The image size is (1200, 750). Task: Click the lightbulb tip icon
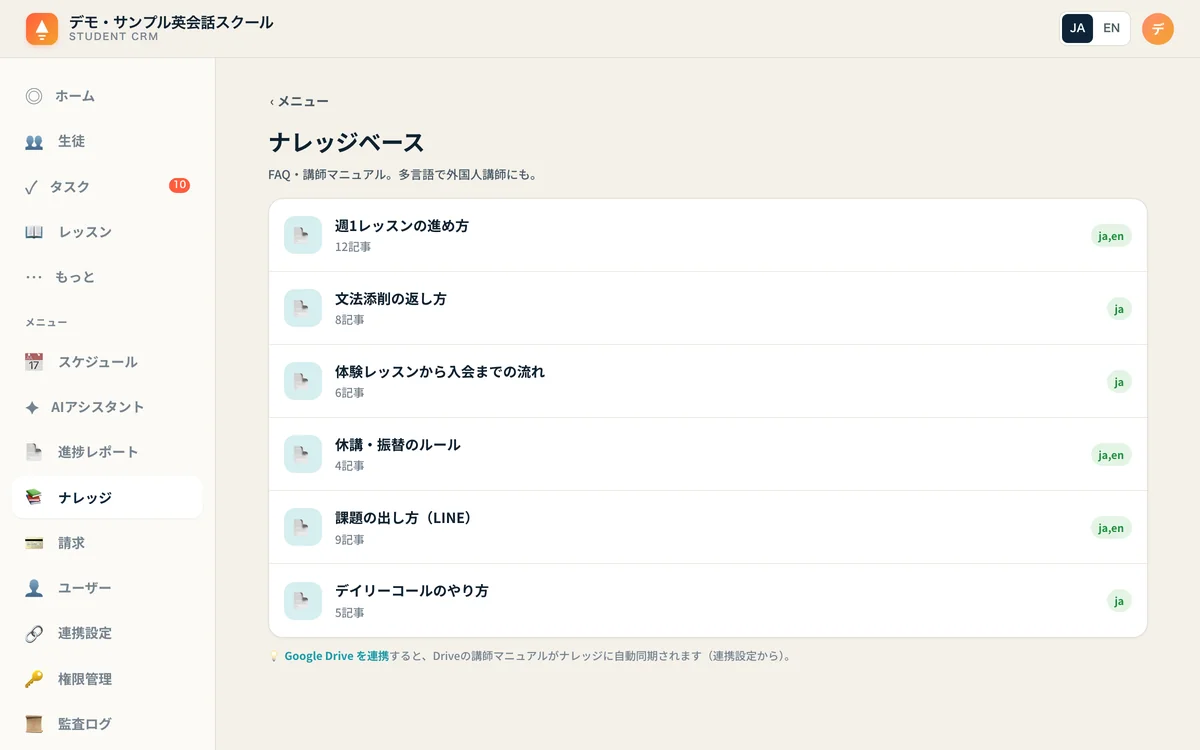click(274, 657)
